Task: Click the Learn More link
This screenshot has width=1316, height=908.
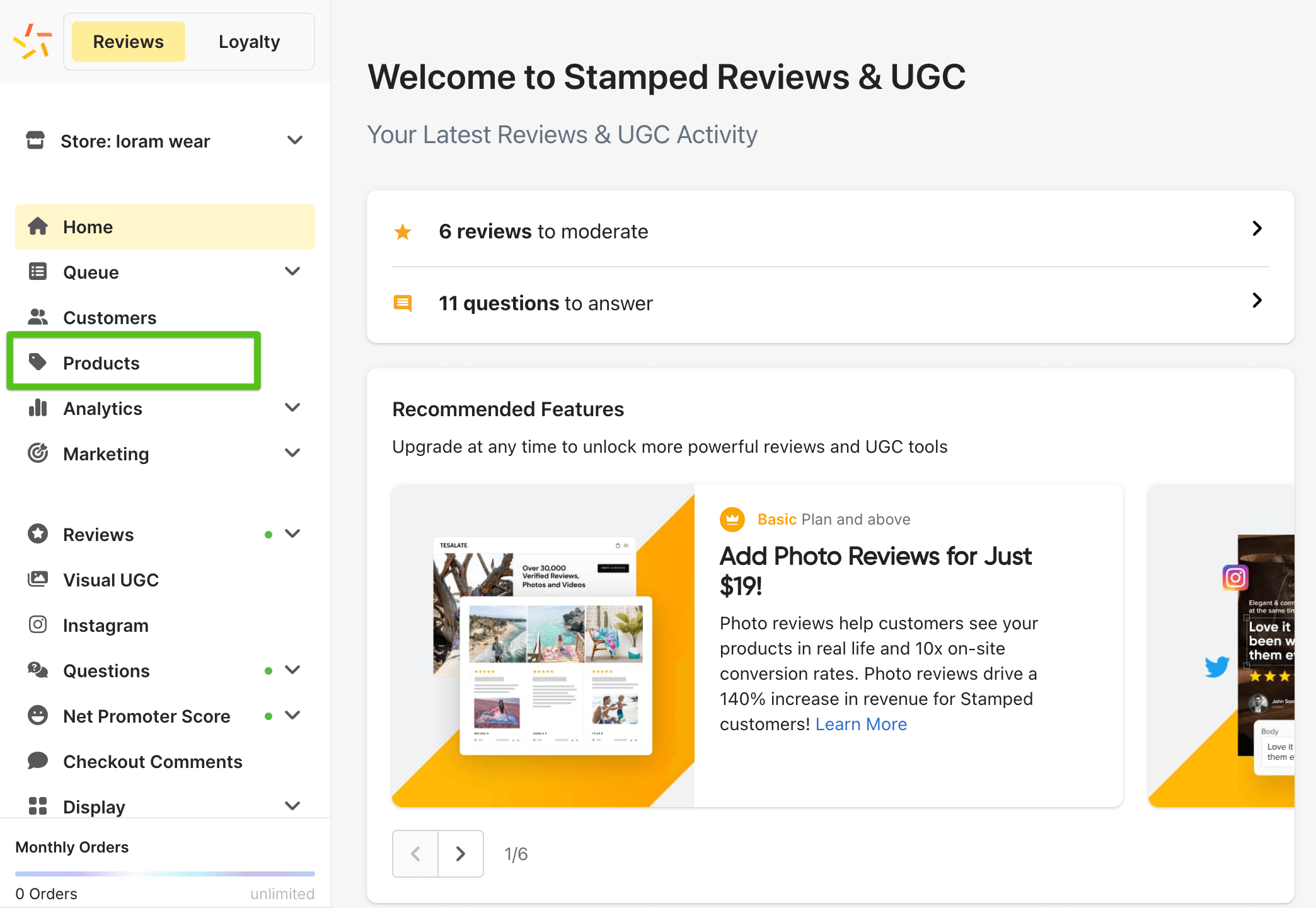Action: click(x=861, y=724)
